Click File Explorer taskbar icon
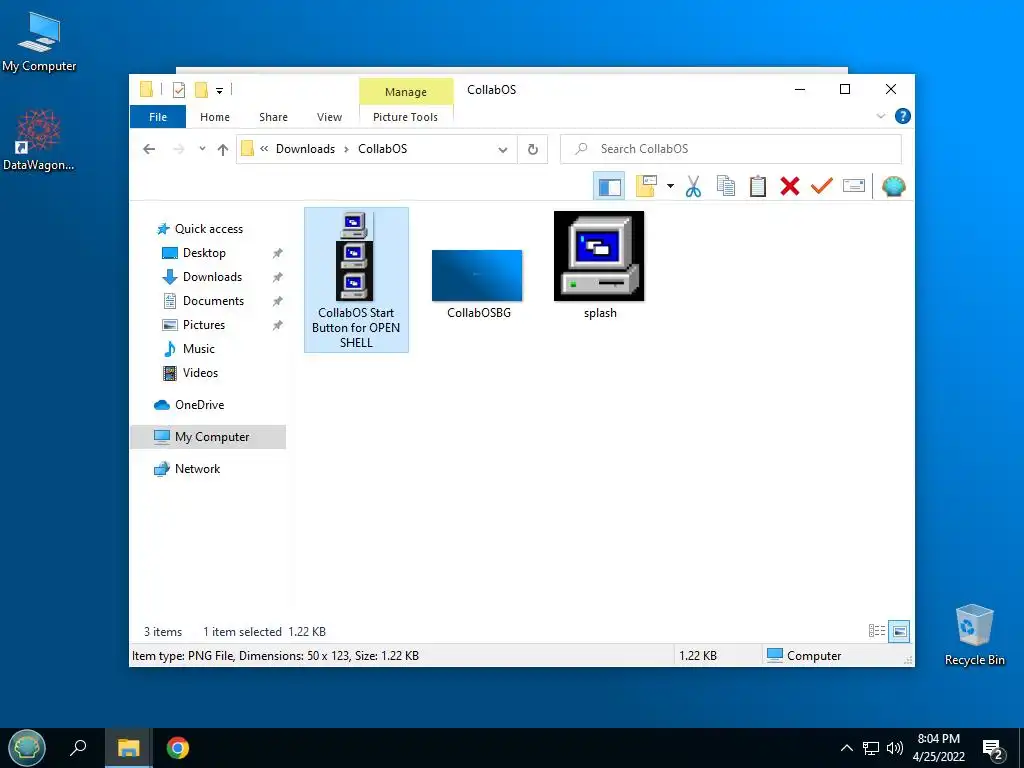 [129, 748]
